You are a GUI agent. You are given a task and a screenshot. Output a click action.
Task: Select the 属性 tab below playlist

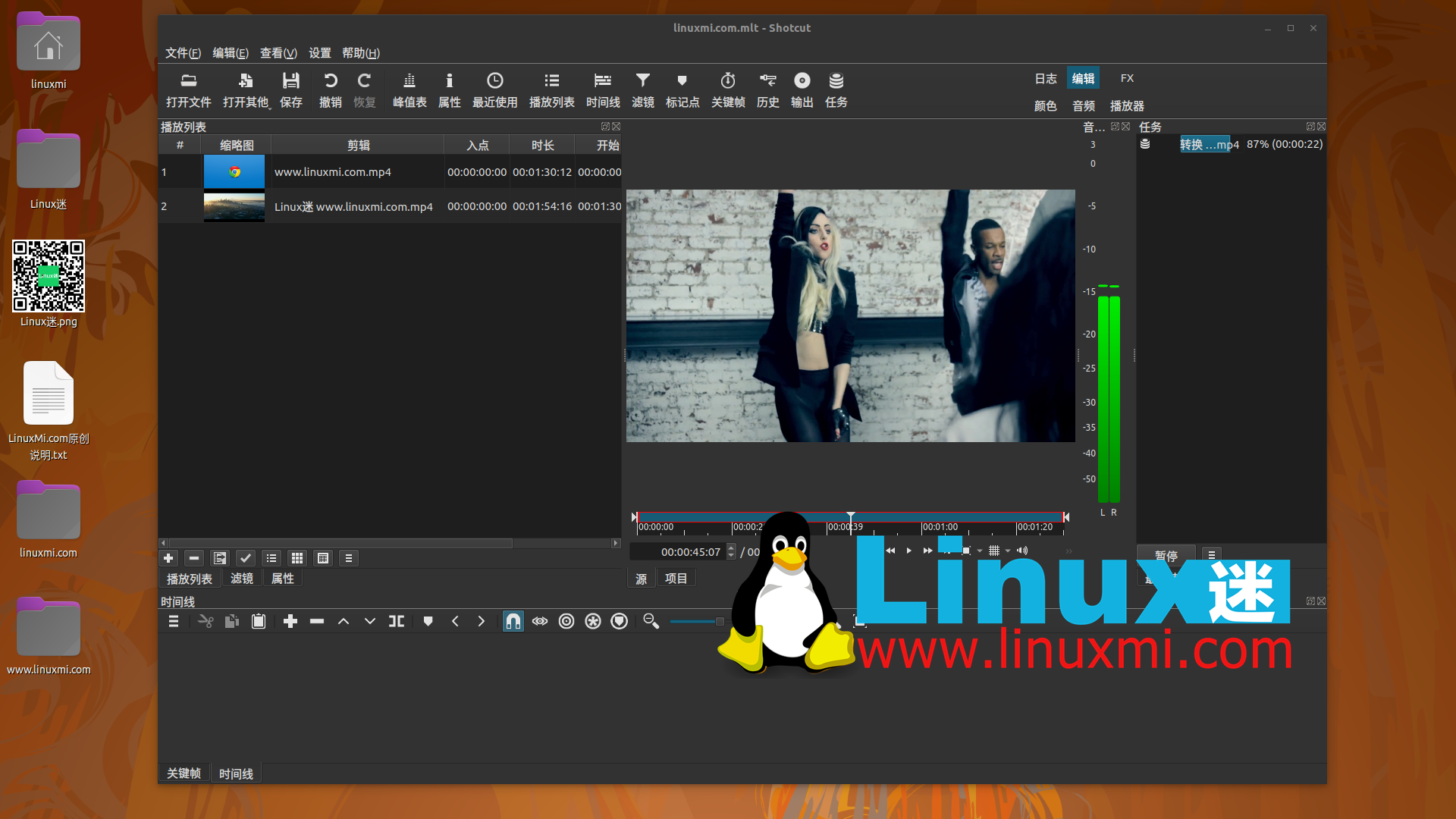click(x=283, y=579)
